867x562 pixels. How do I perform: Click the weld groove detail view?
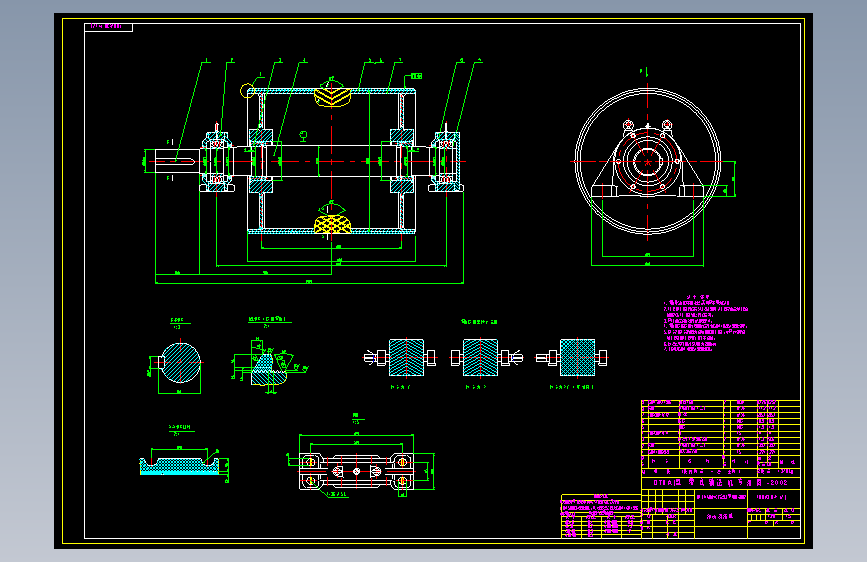click(x=269, y=365)
